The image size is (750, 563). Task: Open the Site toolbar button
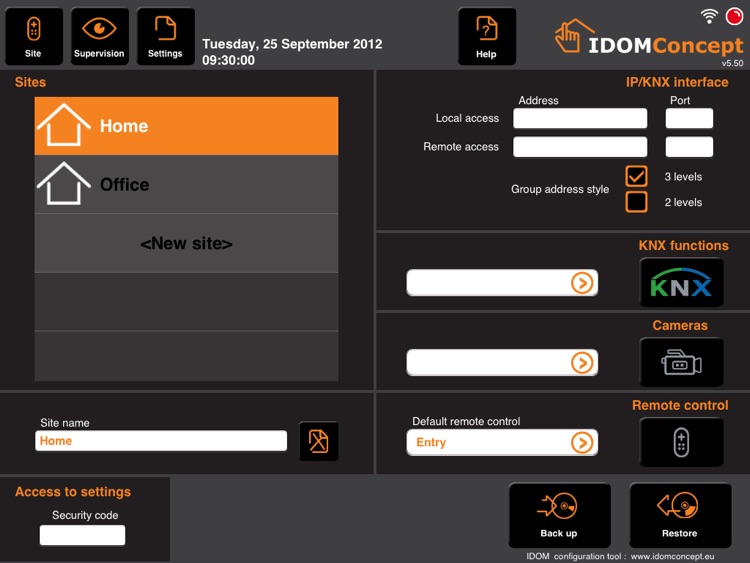[33, 36]
